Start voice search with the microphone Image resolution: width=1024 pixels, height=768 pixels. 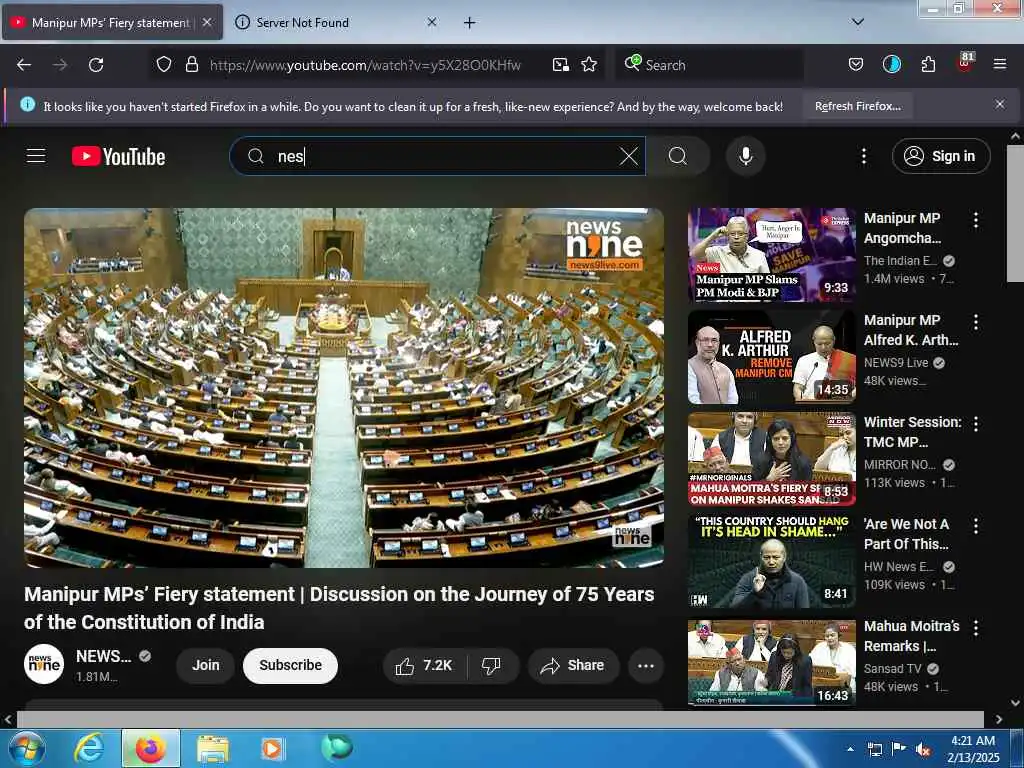pyautogui.click(x=745, y=156)
